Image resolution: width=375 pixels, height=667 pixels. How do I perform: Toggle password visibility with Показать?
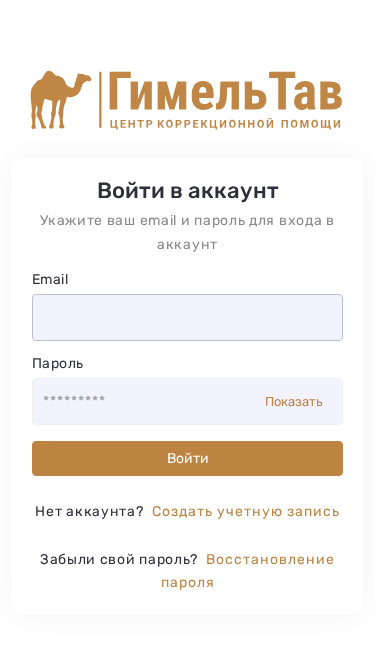[x=294, y=402]
